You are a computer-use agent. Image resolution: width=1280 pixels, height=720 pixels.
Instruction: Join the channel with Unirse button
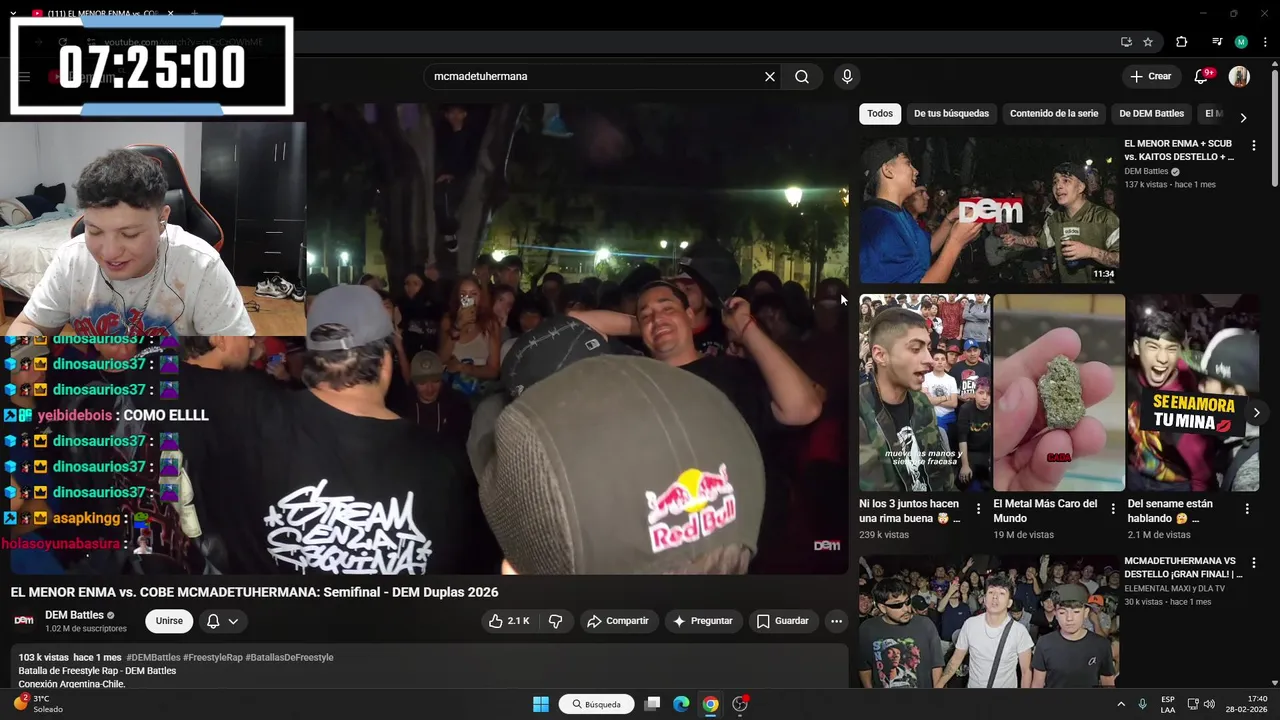click(x=169, y=621)
